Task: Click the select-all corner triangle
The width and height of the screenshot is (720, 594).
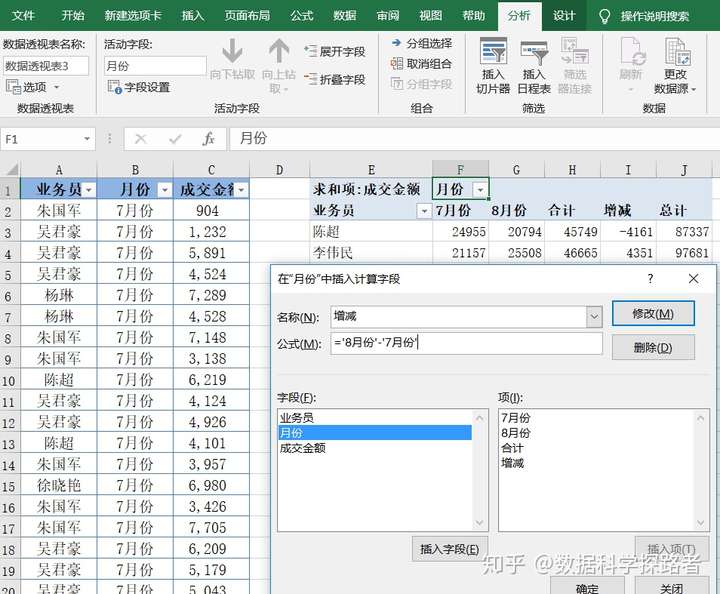Action: (11, 170)
